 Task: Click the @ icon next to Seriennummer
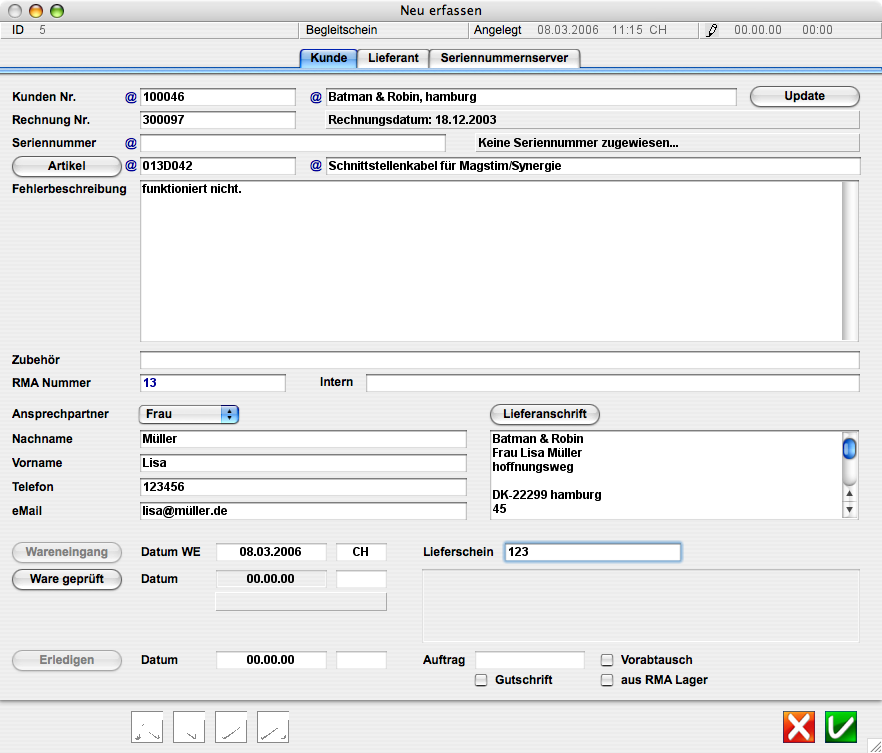click(x=130, y=143)
